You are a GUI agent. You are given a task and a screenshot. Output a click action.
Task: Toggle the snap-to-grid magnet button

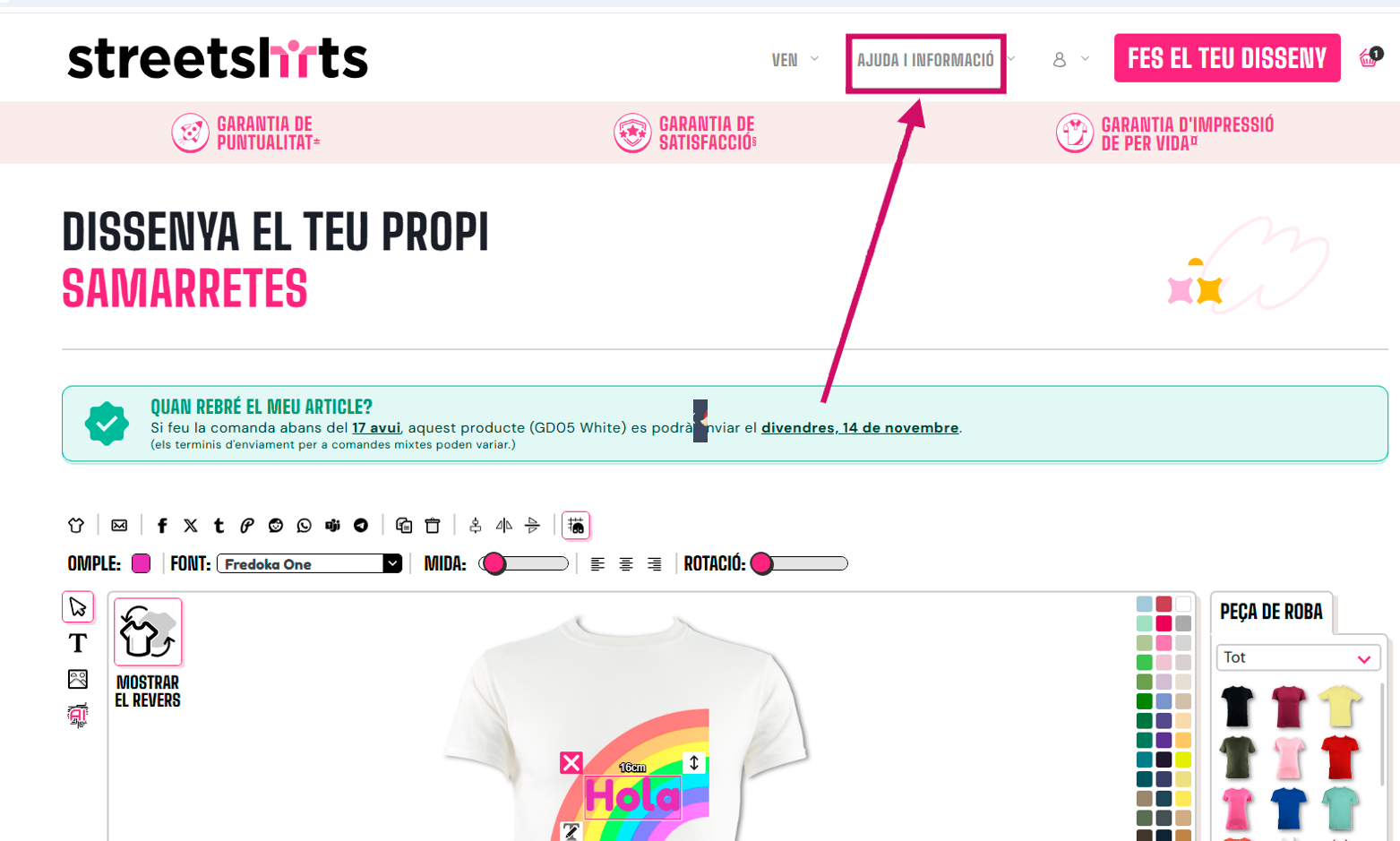pos(576,526)
